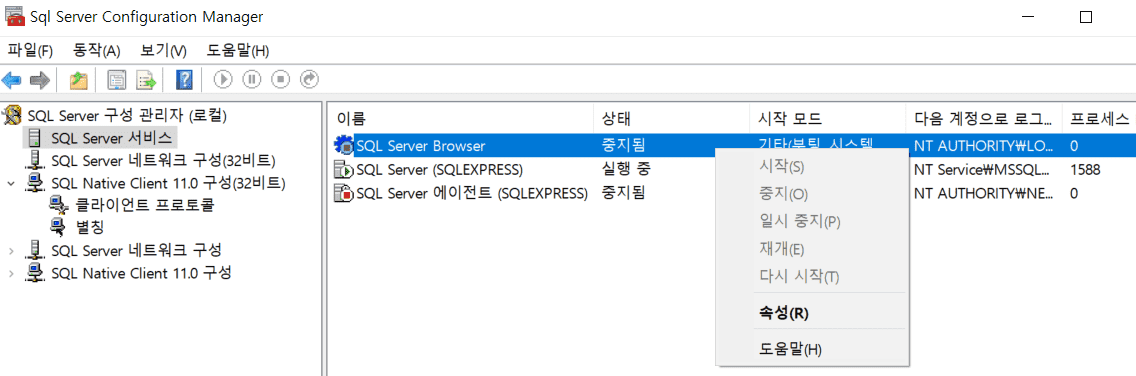Click the SQL Server (SQLEXPRESS) running service icon
This screenshot has width=1136, height=376.
(343, 170)
